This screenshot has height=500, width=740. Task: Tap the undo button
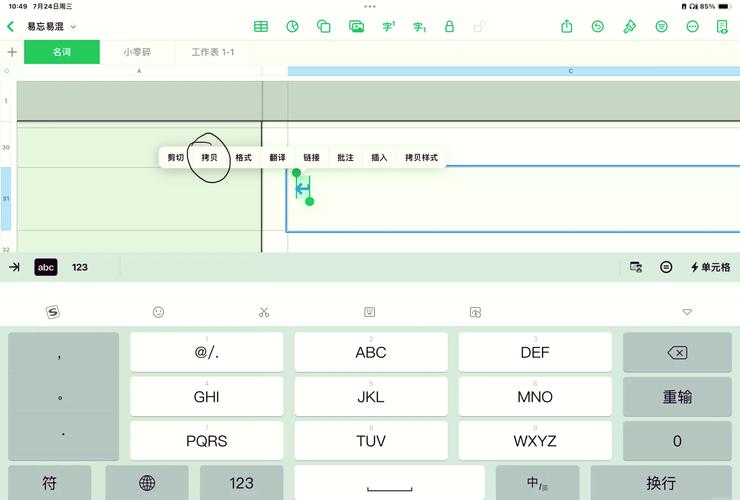click(x=598, y=27)
